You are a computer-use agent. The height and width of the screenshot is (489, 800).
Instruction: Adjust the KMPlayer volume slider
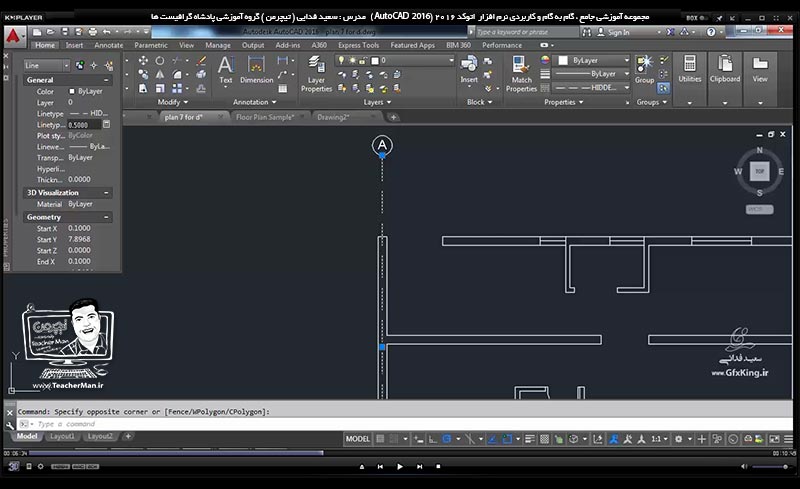pos(770,467)
